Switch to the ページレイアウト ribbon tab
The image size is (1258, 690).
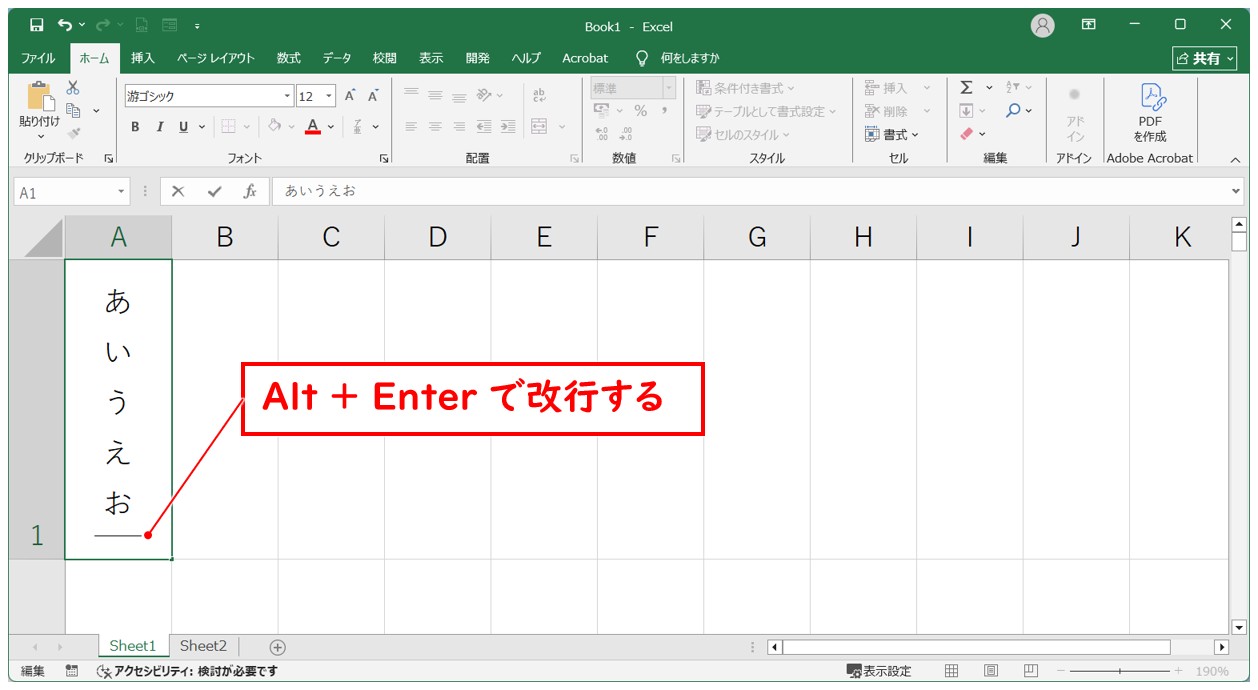click(x=216, y=58)
